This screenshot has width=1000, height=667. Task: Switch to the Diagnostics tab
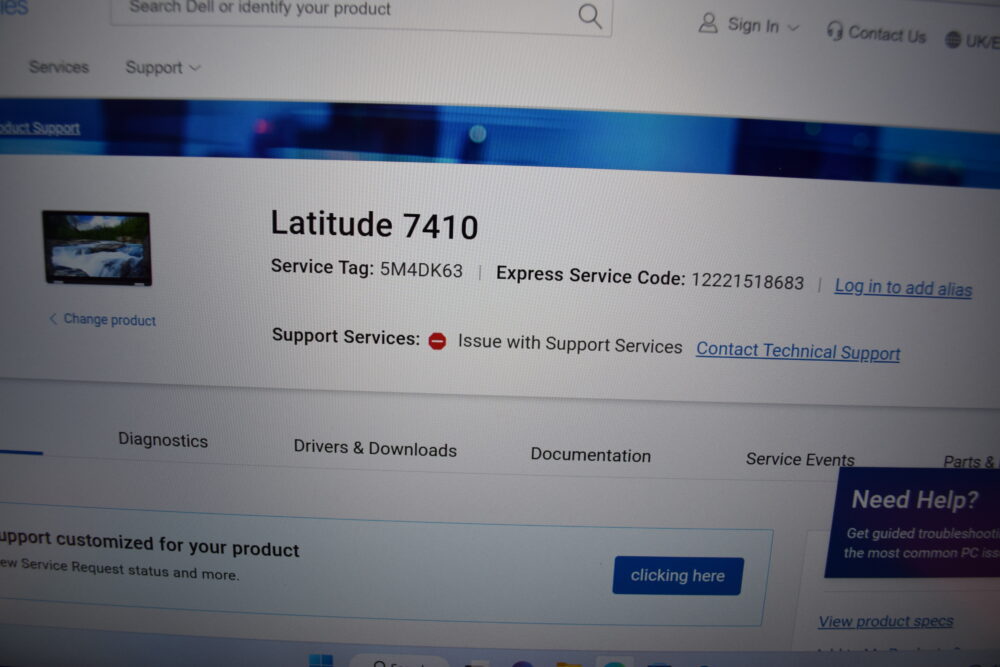(x=163, y=440)
